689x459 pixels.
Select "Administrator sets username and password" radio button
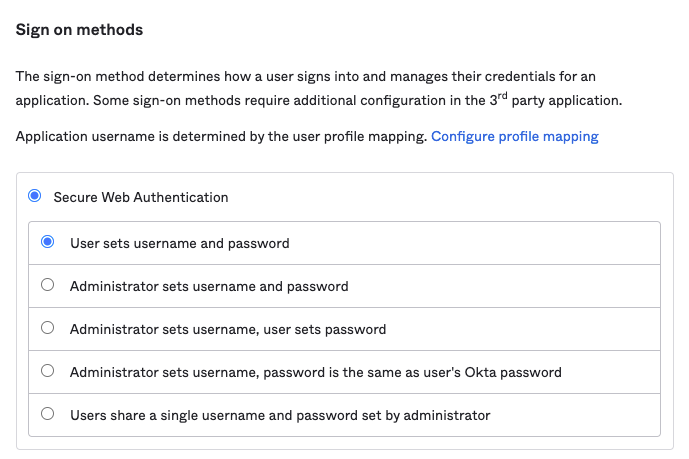tap(47, 286)
